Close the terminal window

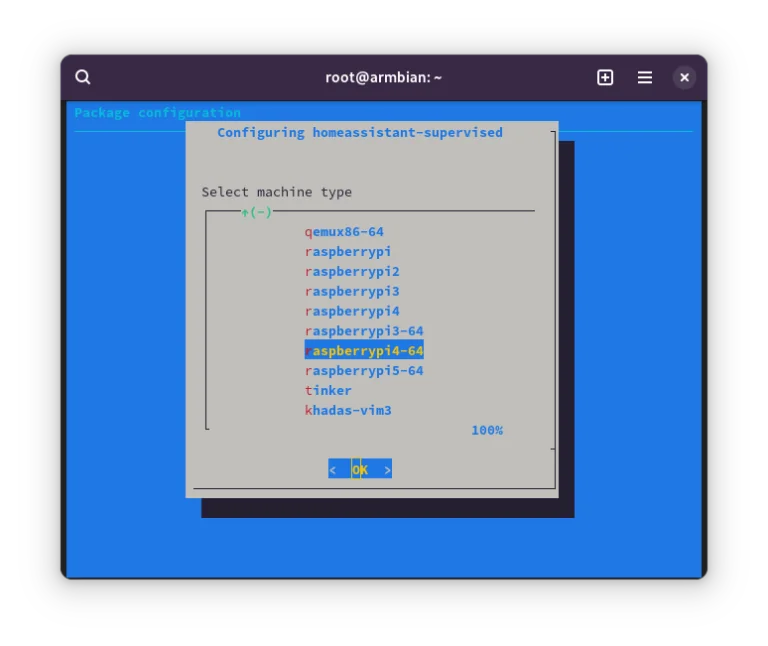(684, 77)
